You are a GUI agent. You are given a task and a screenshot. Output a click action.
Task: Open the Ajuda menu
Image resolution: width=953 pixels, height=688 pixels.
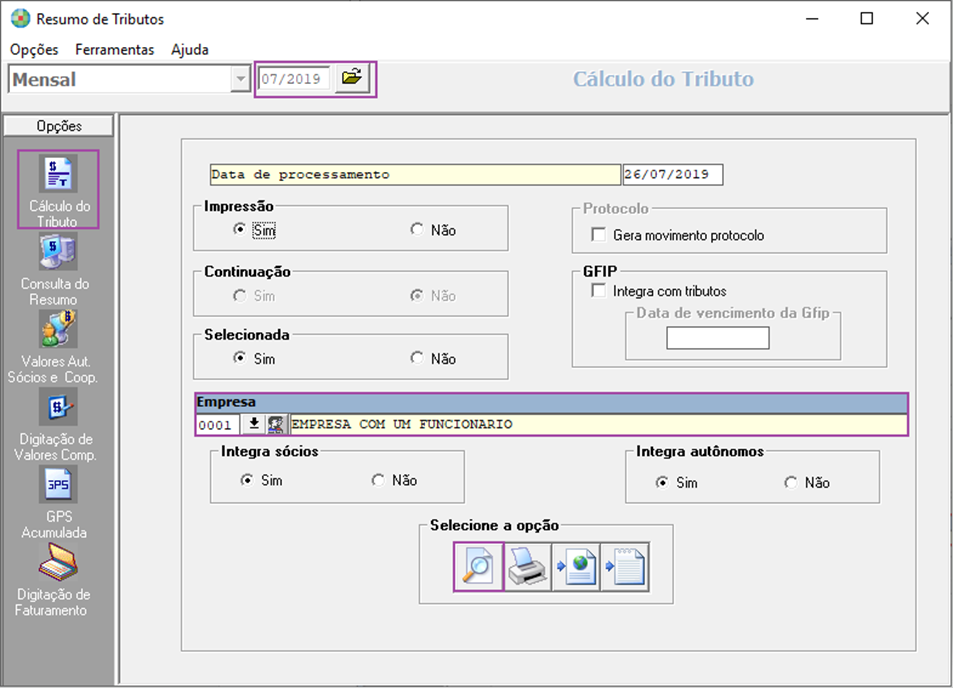click(190, 49)
